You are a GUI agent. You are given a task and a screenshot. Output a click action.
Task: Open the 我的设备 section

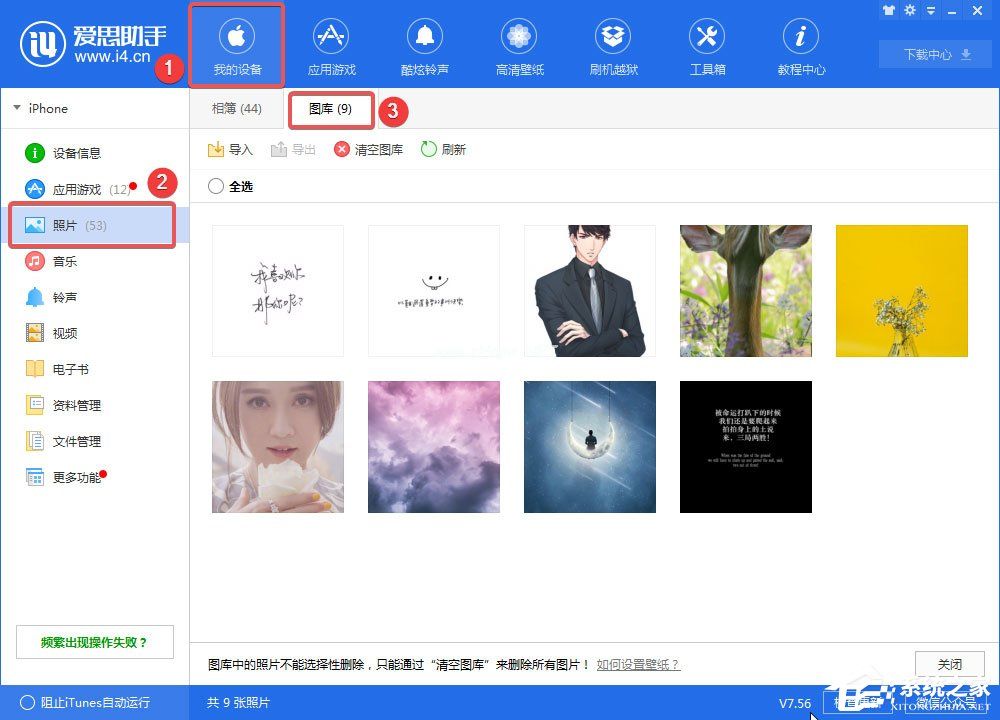(236, 44)
